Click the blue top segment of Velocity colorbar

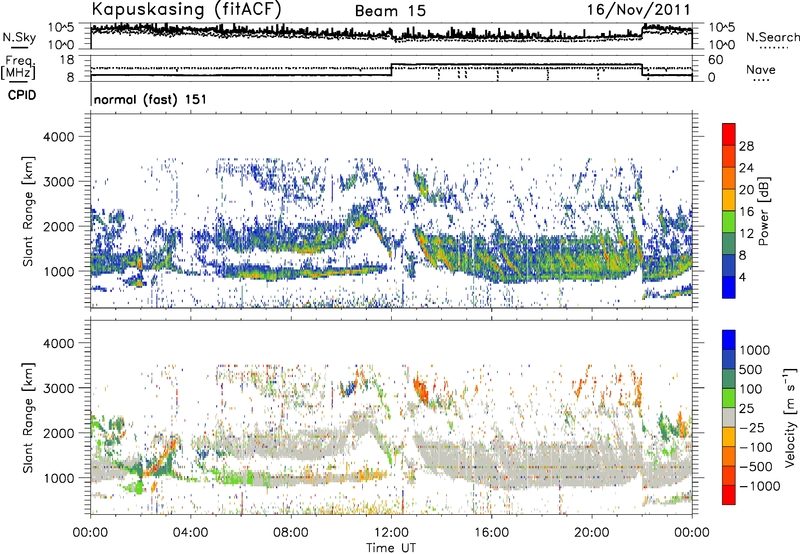729,340
